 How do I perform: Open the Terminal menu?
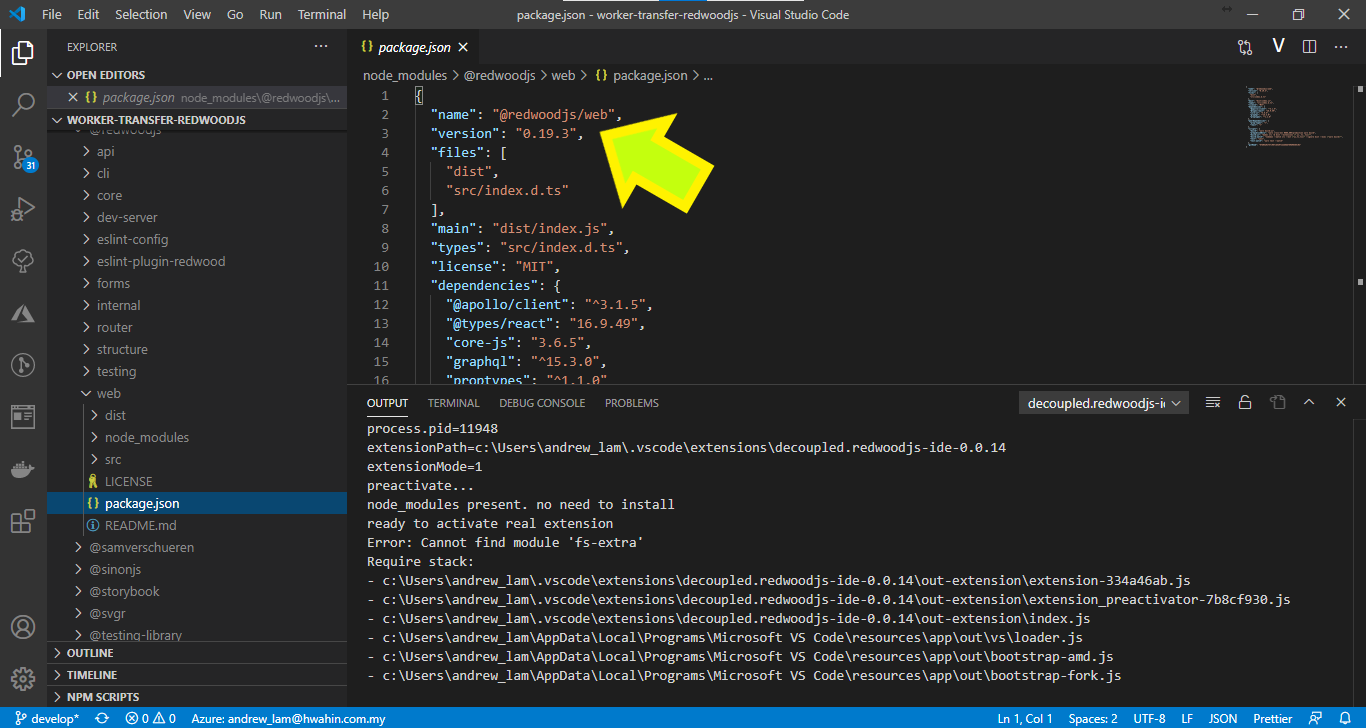(322, 15)
